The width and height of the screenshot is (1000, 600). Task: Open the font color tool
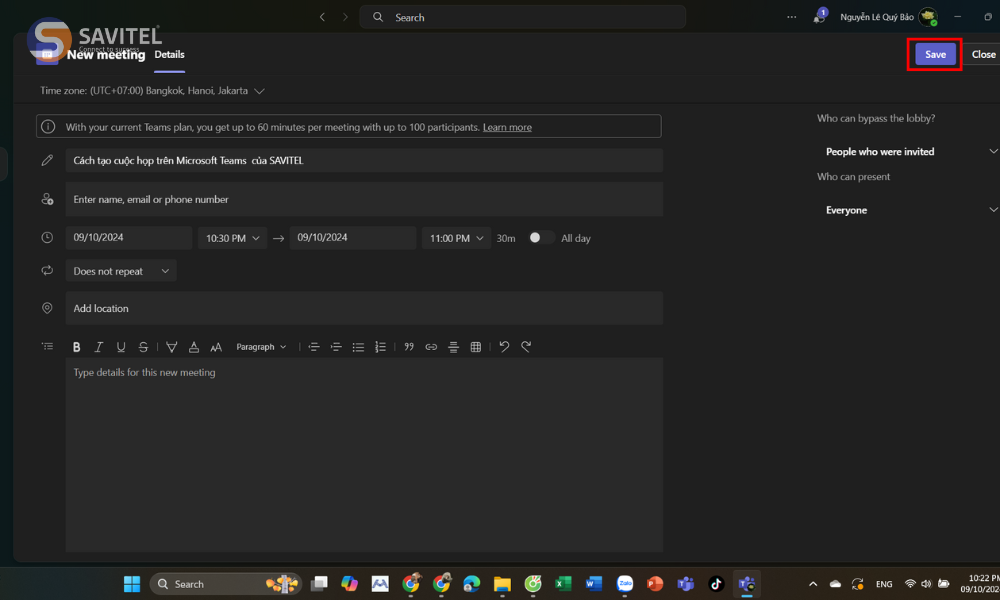194,347
